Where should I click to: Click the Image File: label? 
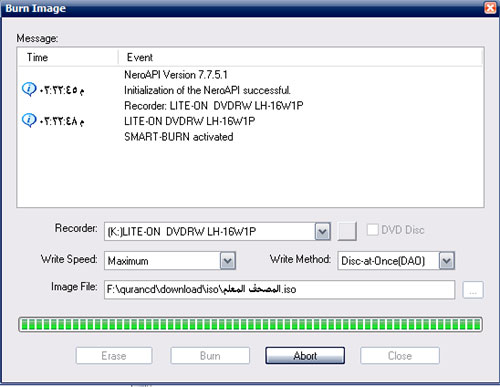pos(74,287)
